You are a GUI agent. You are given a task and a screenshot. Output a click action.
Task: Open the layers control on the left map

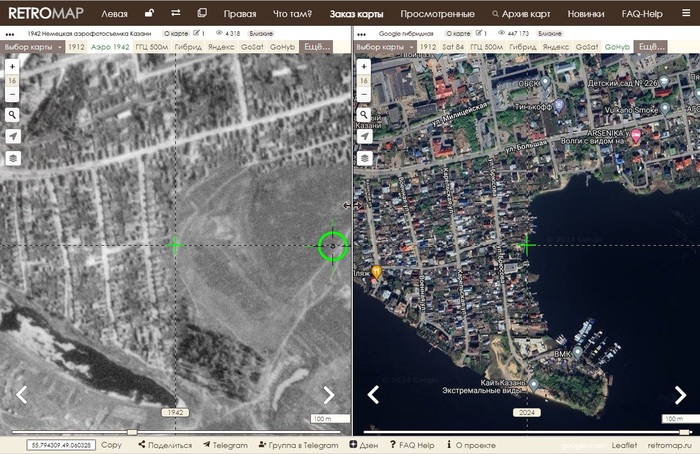click(x=12, y=158)
